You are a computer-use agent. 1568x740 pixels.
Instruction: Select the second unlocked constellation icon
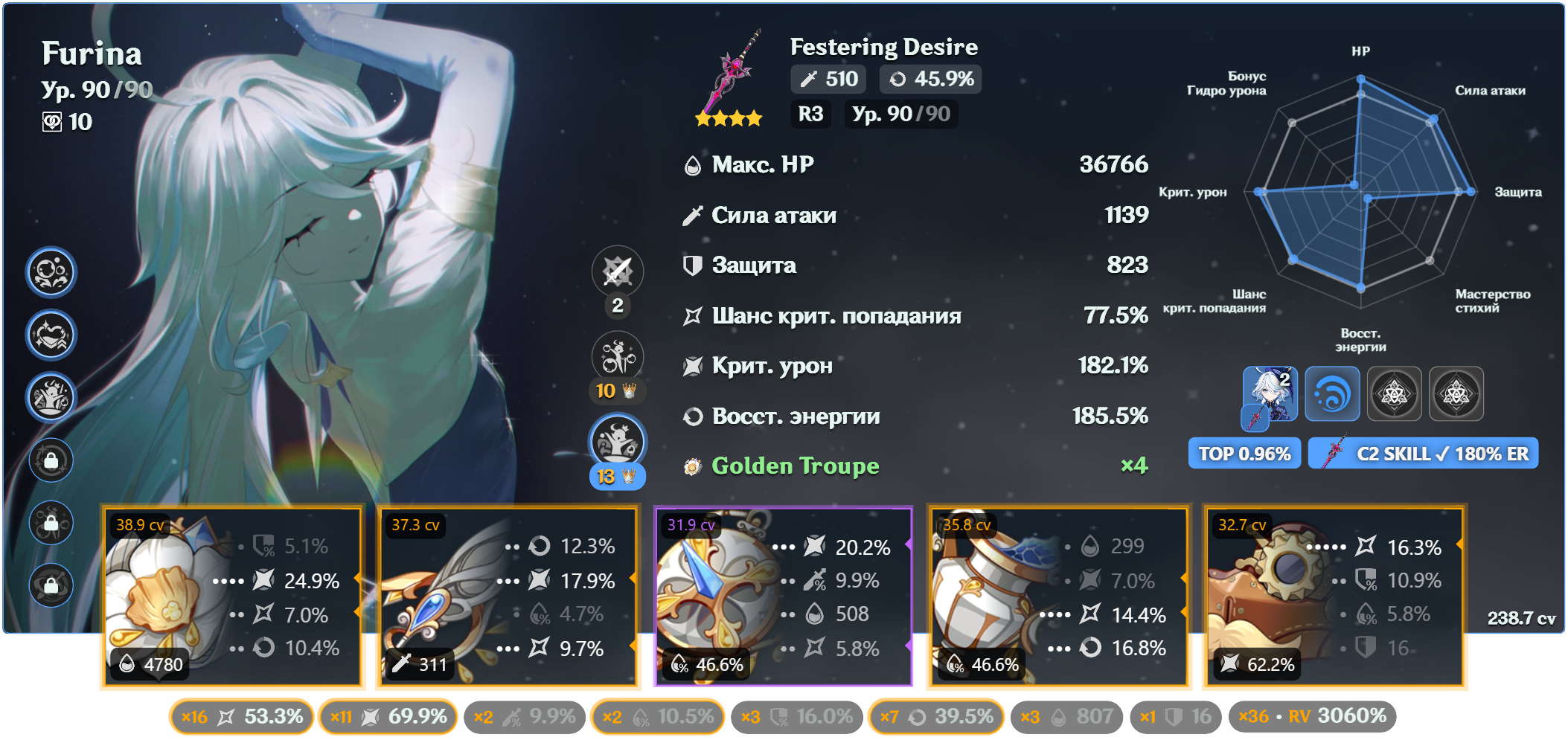[x=51, y=335]
